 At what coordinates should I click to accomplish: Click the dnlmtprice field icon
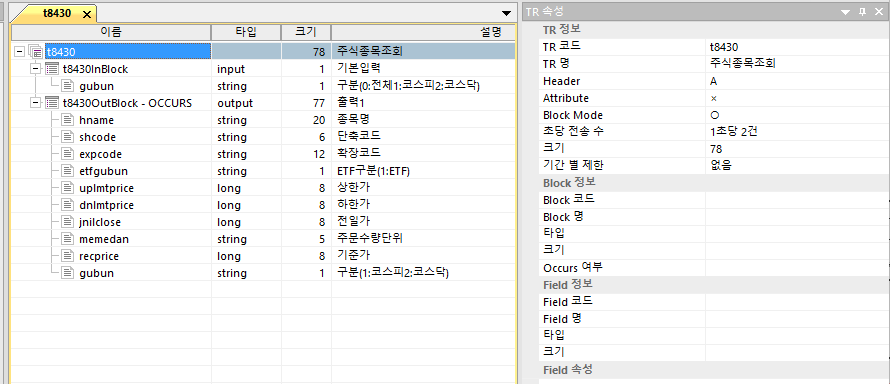[68, 205]
